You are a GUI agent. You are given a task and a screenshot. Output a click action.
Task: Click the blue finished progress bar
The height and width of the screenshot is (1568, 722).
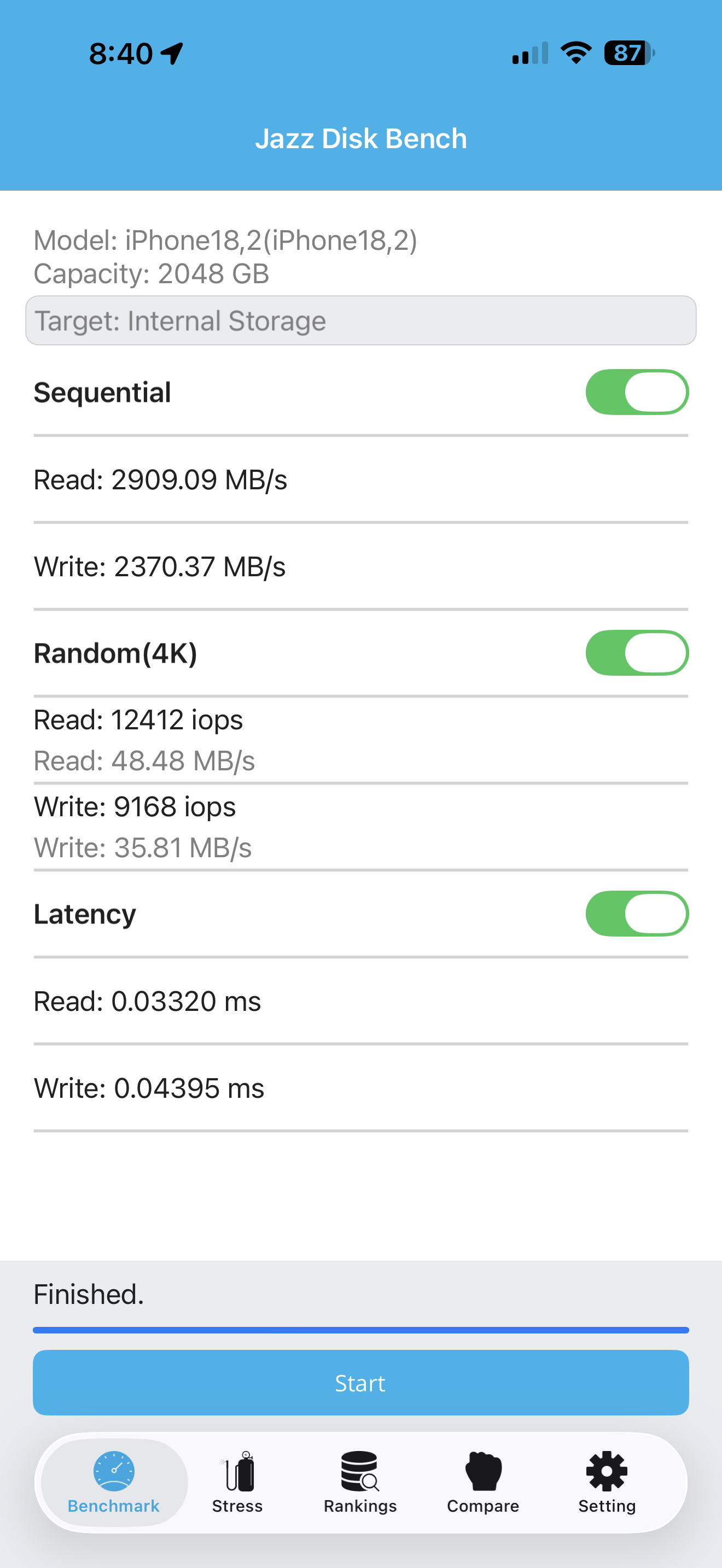pos(361,1330)
